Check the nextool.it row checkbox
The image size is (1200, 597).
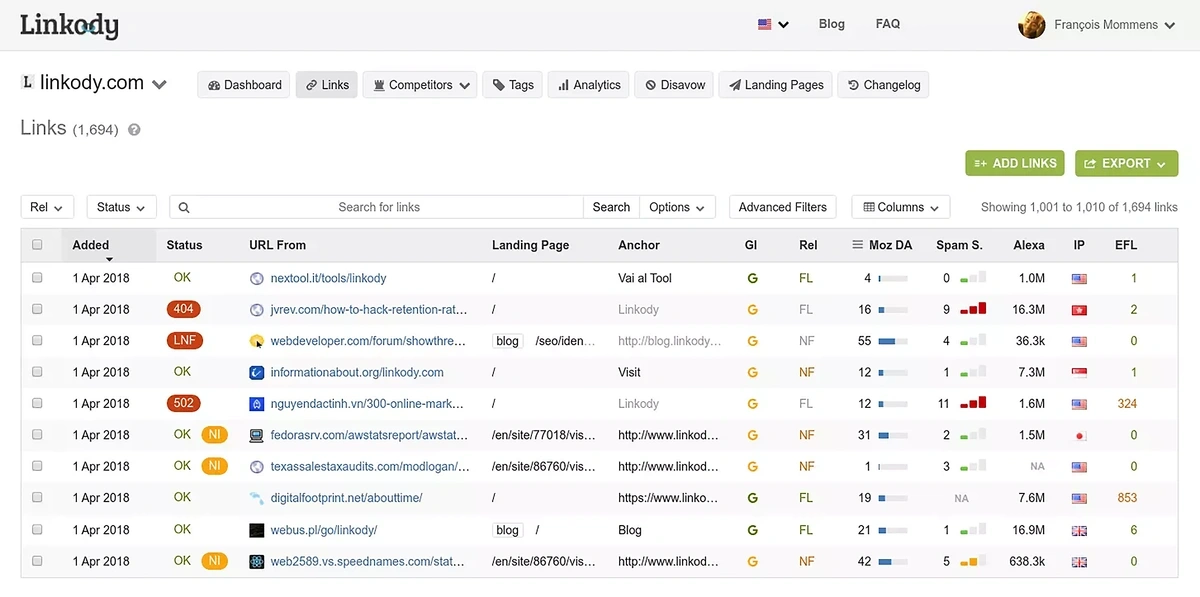pyautogui.click(x=38, y=278)
